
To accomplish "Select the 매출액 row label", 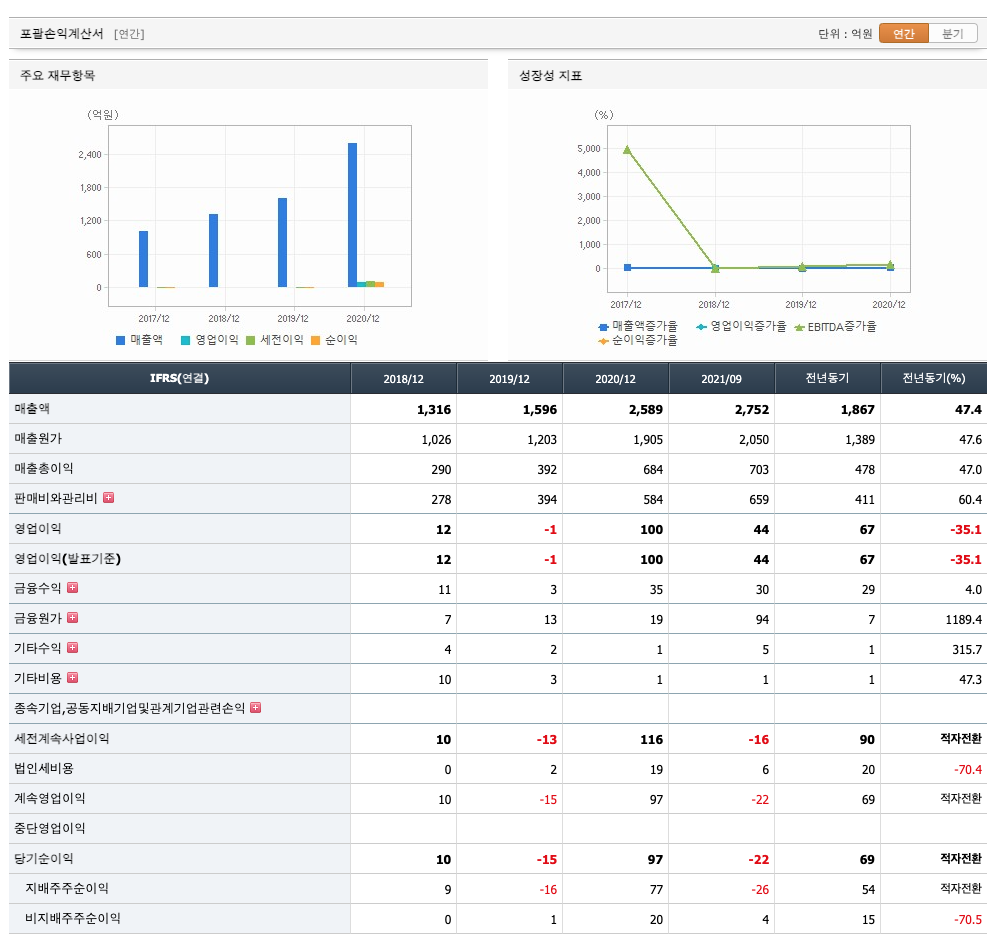I will (32, 409).
